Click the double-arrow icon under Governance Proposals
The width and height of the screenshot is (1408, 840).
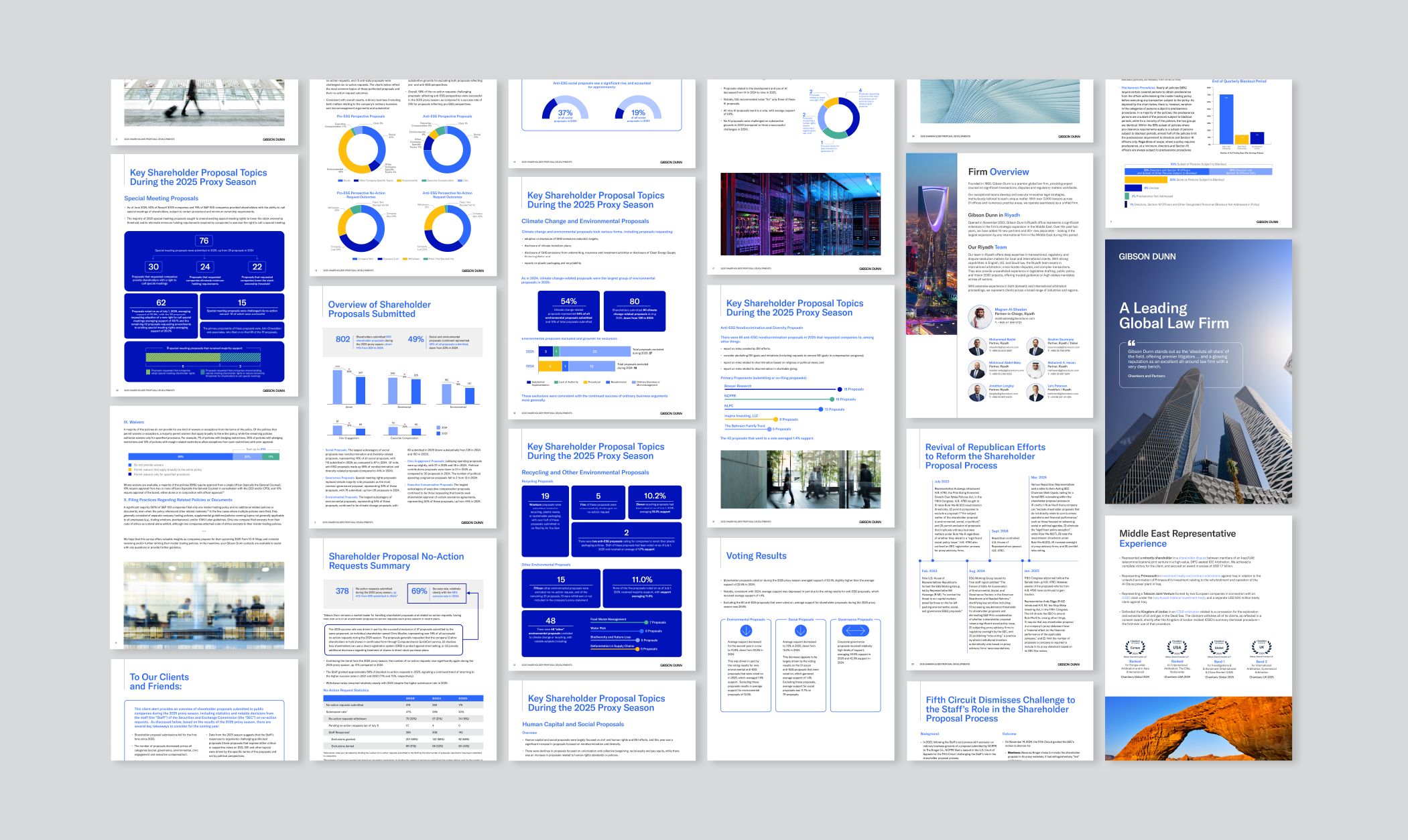[x=855, y=631]
